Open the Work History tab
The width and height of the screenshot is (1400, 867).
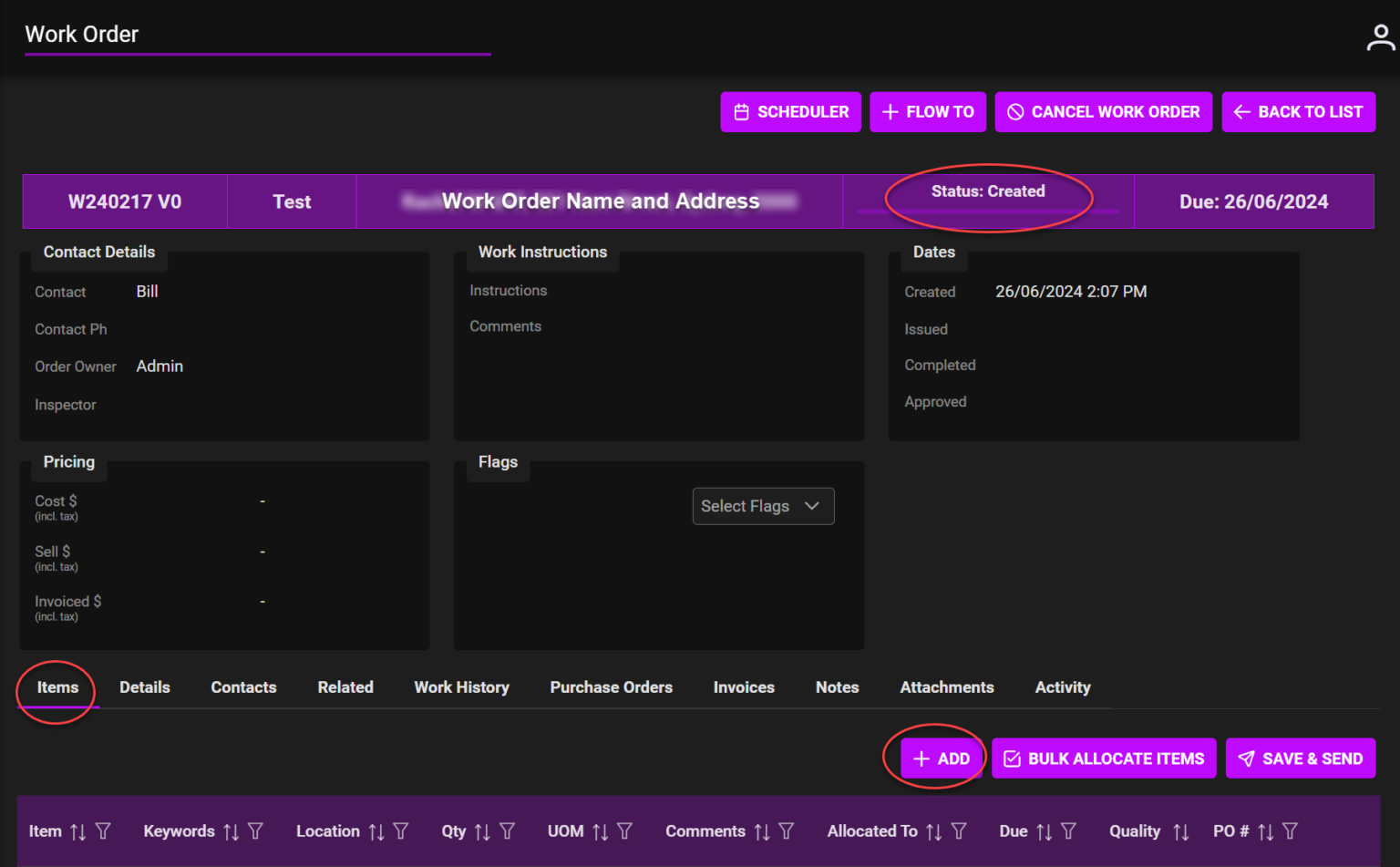(461, 686)
